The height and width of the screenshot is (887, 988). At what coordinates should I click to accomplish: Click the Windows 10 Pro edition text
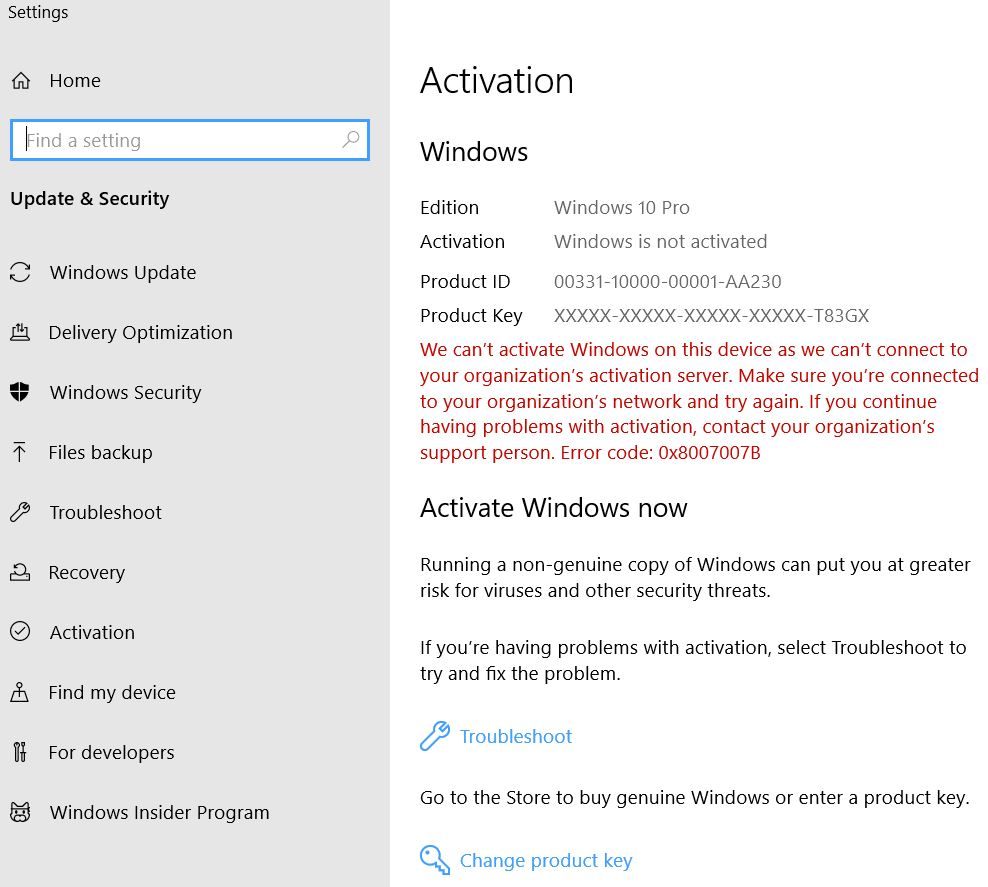pos(622,207)
